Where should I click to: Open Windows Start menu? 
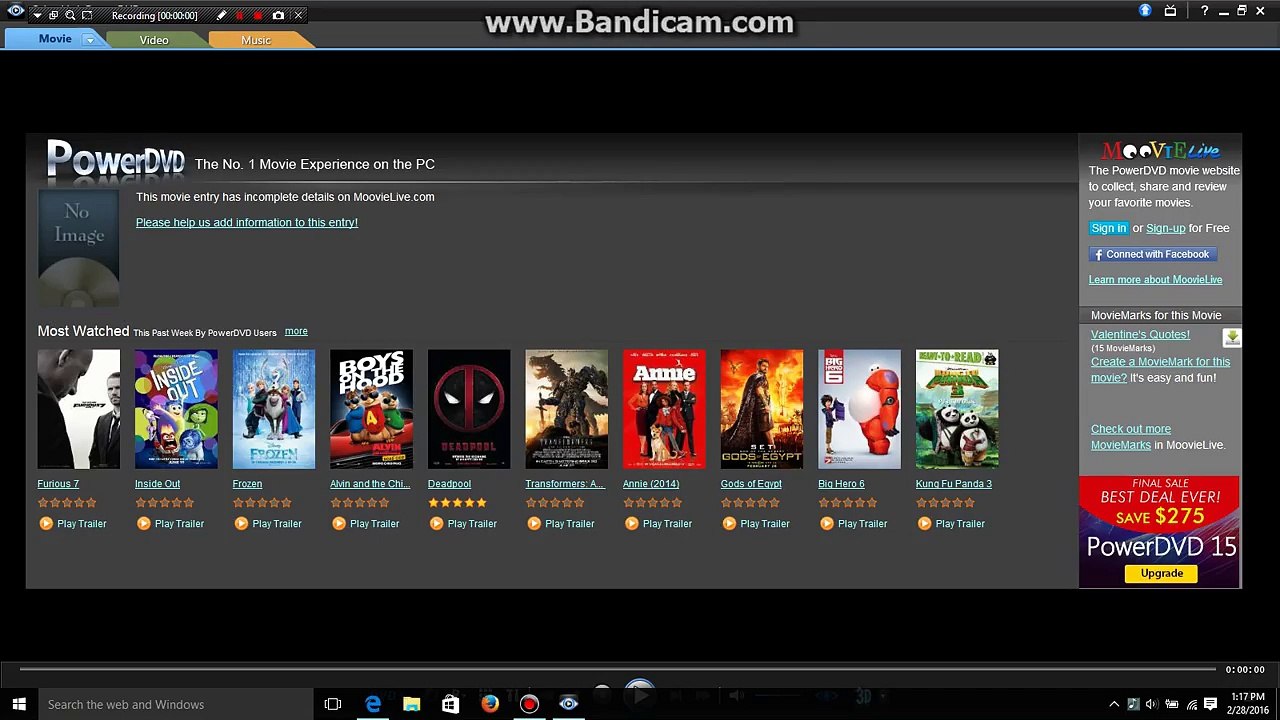[18, 704]
